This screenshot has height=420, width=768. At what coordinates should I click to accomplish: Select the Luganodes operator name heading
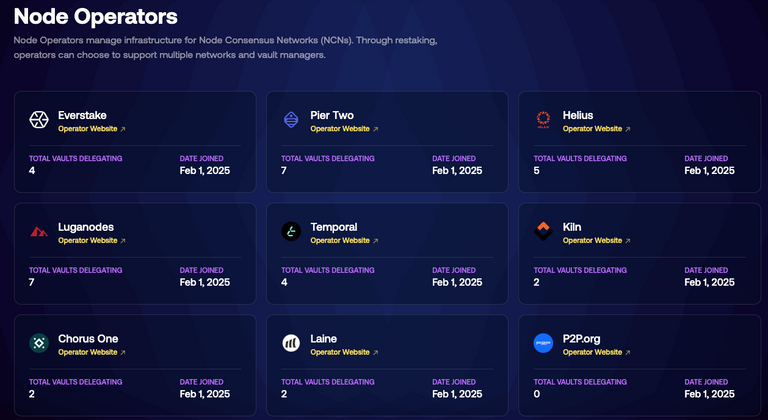click(x=85, y=227)
